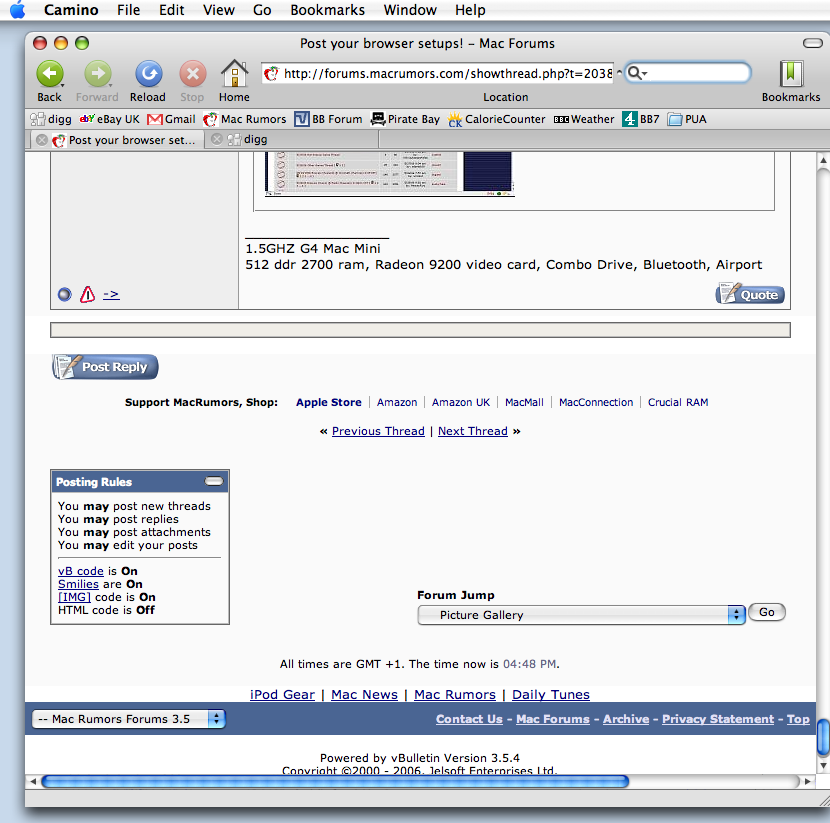This screenshot has height=823, width=830.
Task: Open the MacMall link
Action: tap(524, 402)
